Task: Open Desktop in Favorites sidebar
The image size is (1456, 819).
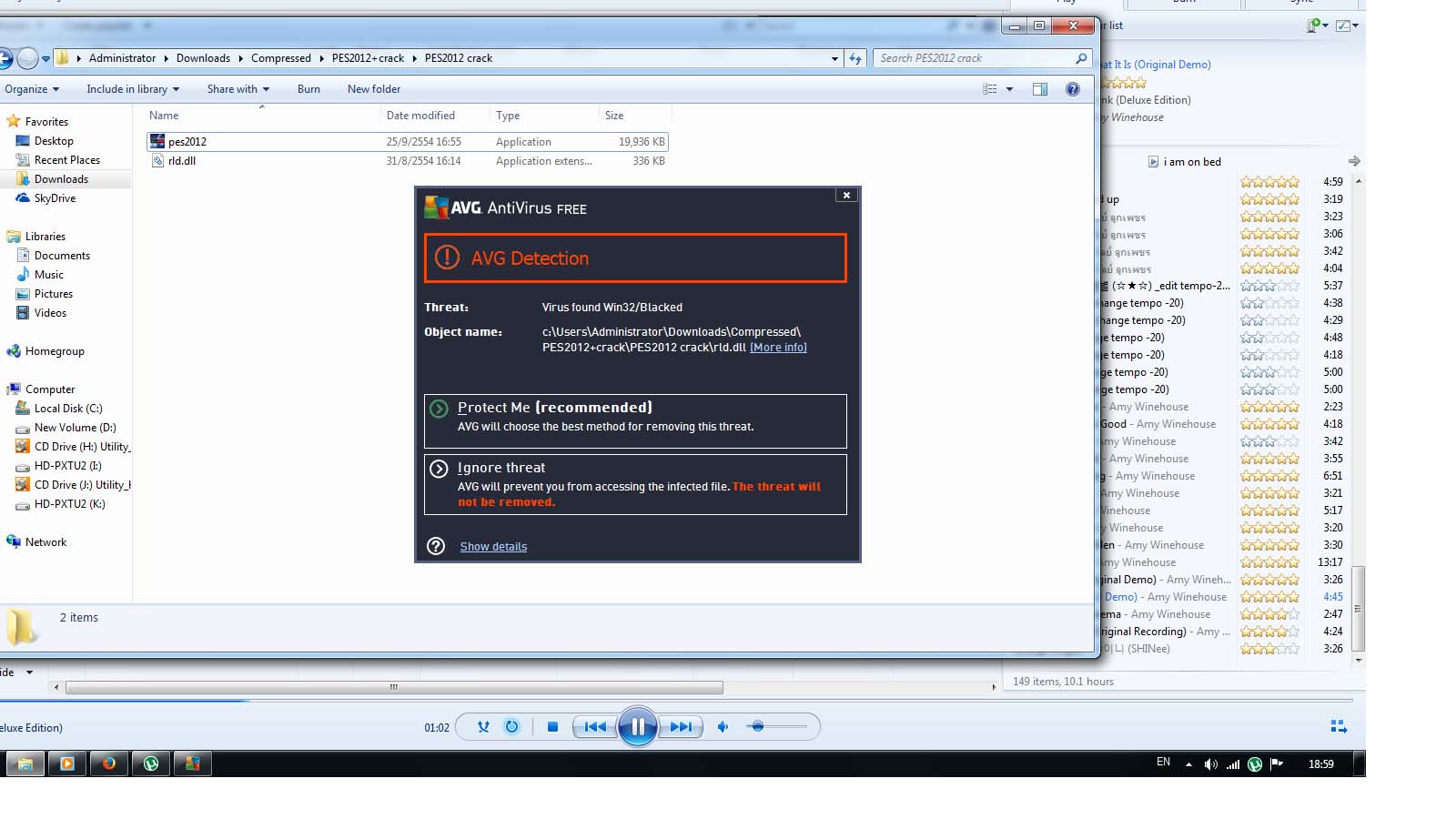Action: 54,141
